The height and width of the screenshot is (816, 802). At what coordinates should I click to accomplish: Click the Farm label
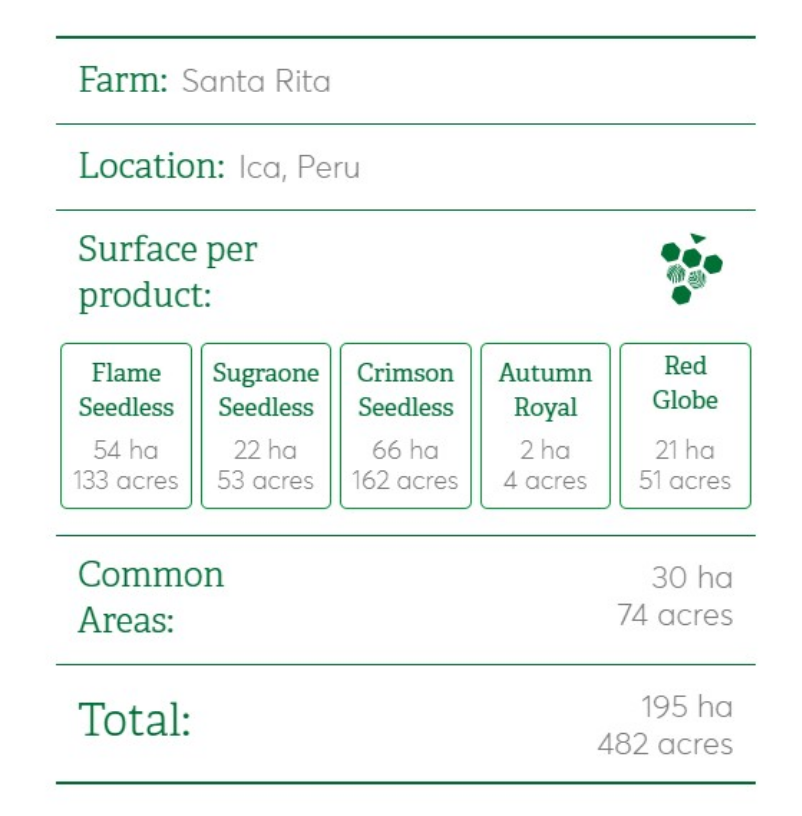pyautogui.click(x=123, y=80)
